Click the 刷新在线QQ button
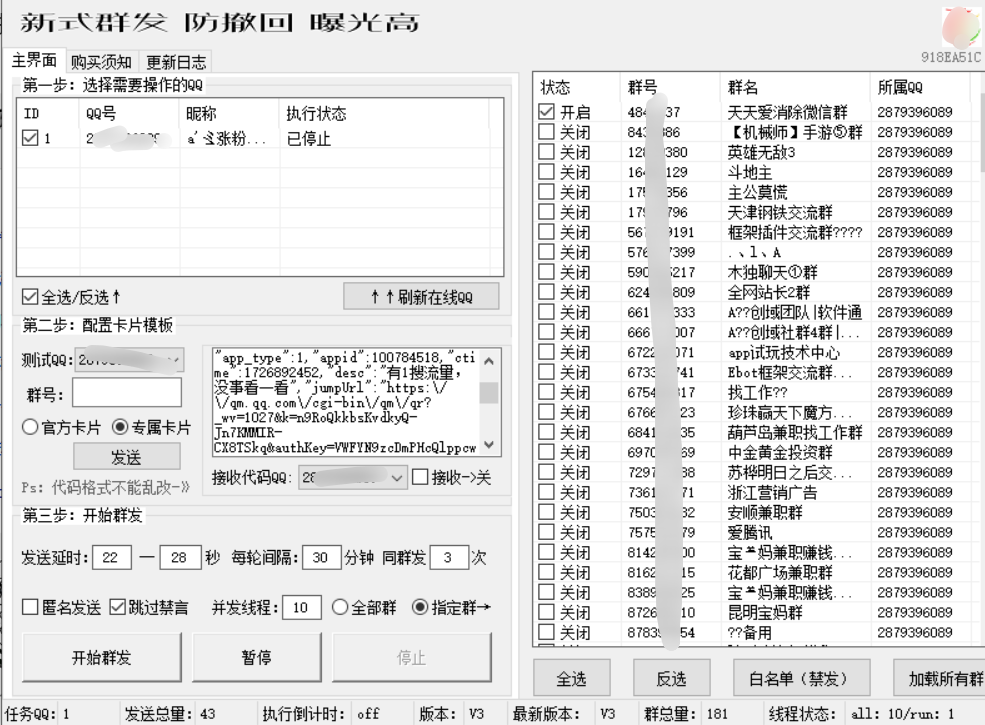The height and width of the screenshot is (725, 985). tap(420, 297)
